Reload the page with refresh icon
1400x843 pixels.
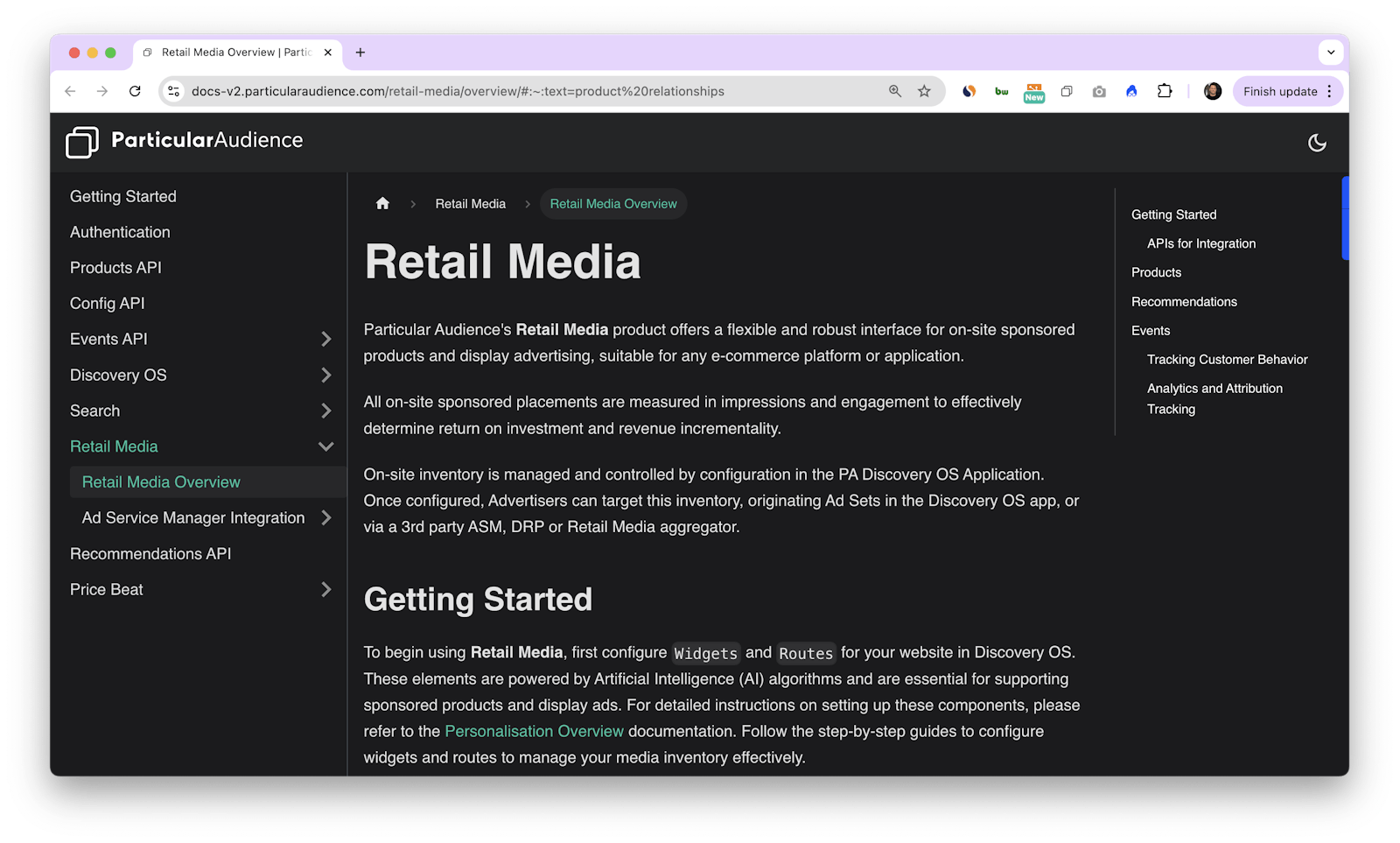pyautogui.click(x=135, y=91)
